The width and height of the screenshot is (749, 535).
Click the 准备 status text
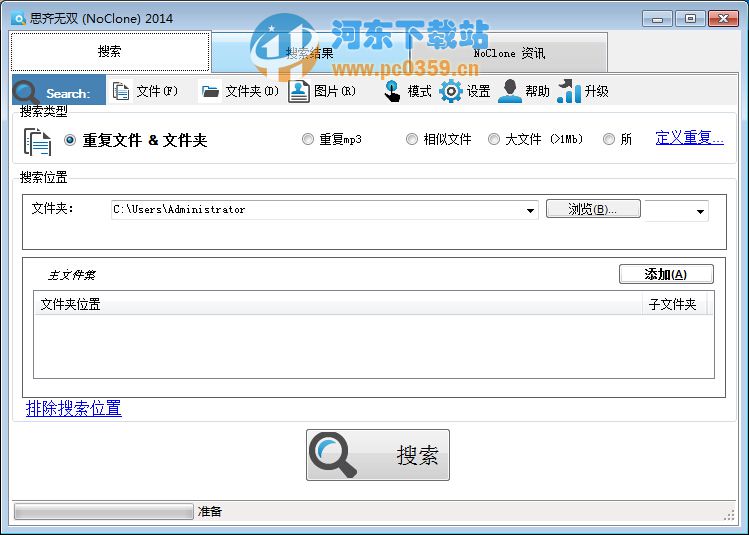(210, 512)
